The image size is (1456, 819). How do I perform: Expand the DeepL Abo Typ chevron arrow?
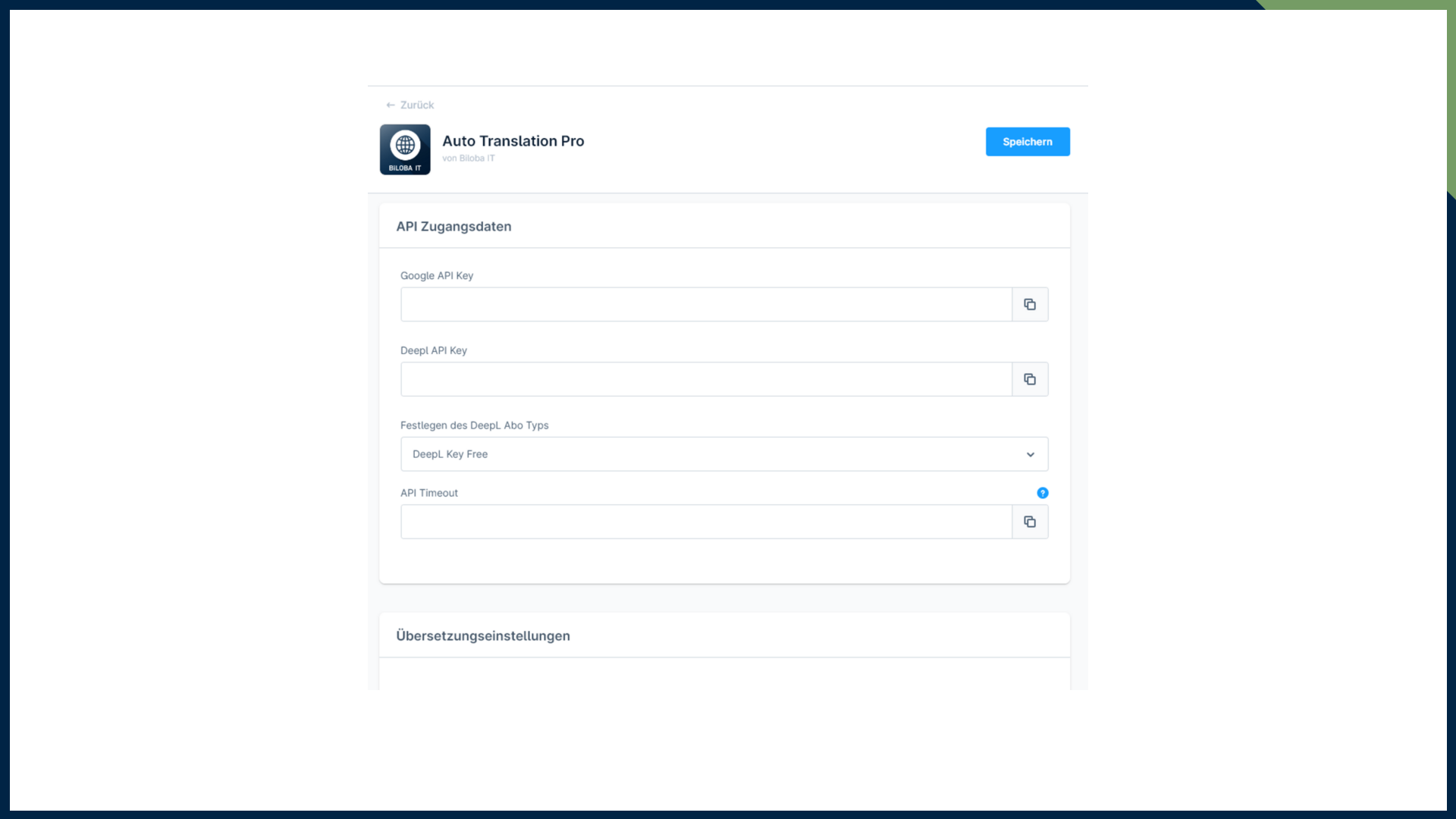(x=1030, y=454)
